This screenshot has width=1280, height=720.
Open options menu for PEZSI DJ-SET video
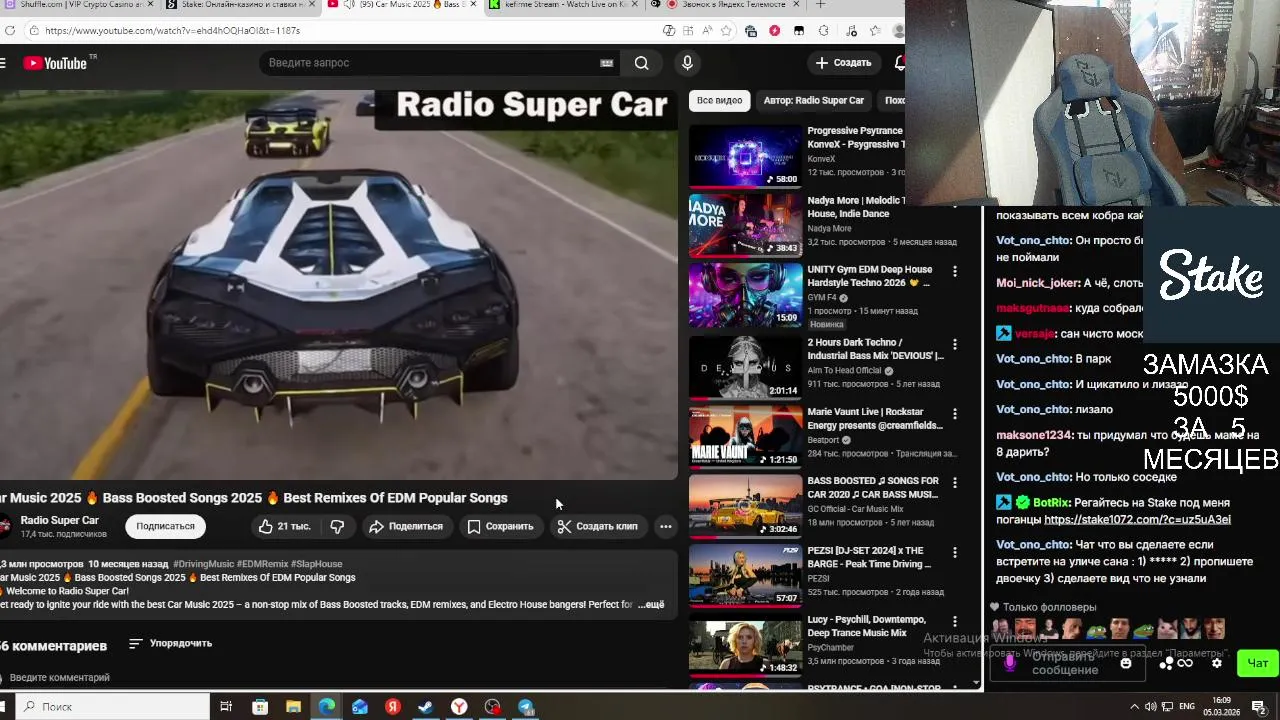click(x=955, y=552)
